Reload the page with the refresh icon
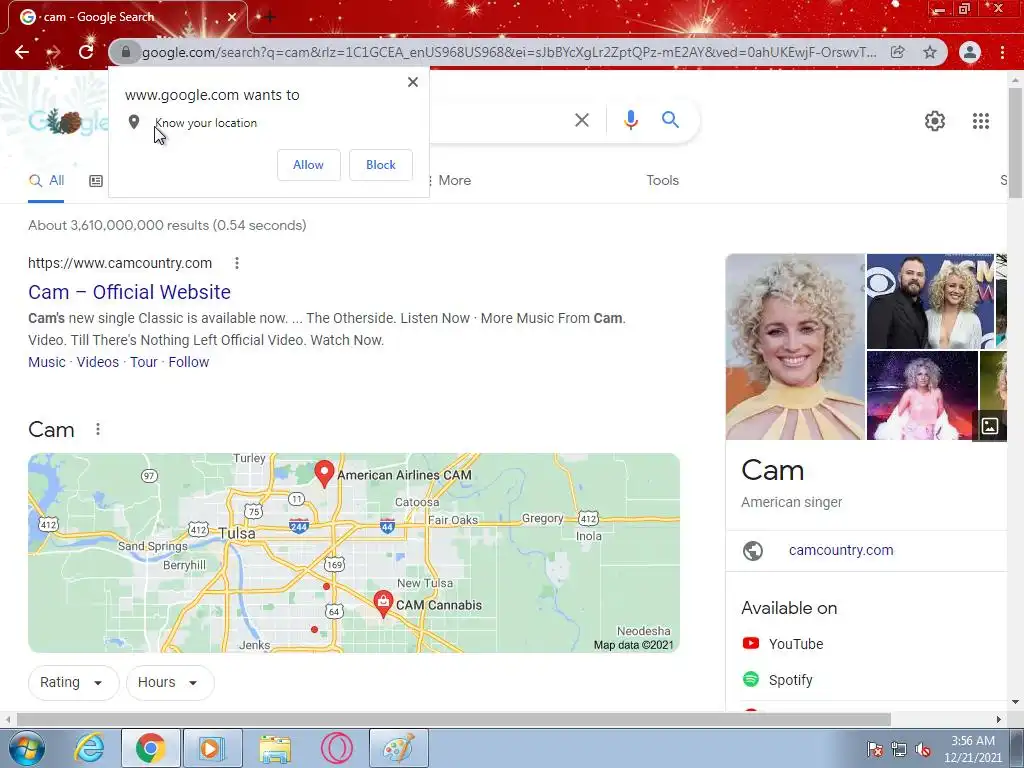1024x768 pixels. 86,52
